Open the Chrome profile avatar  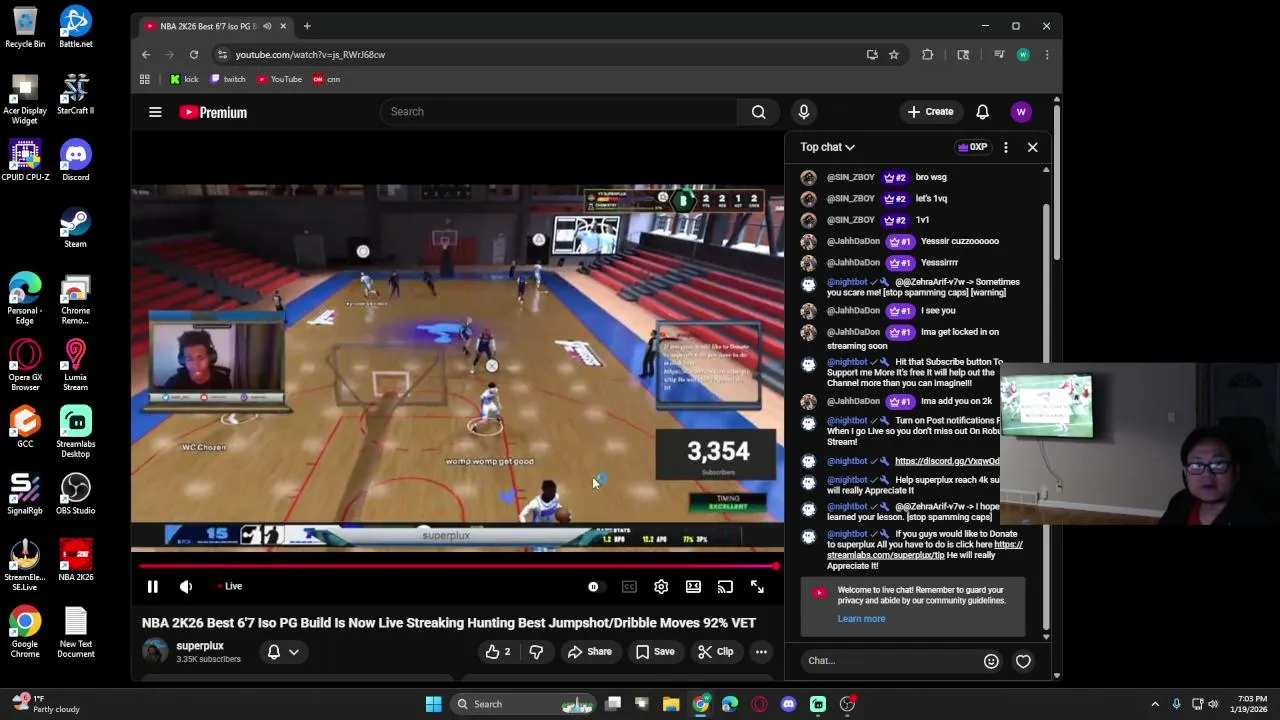click(x=1023, y=55)
